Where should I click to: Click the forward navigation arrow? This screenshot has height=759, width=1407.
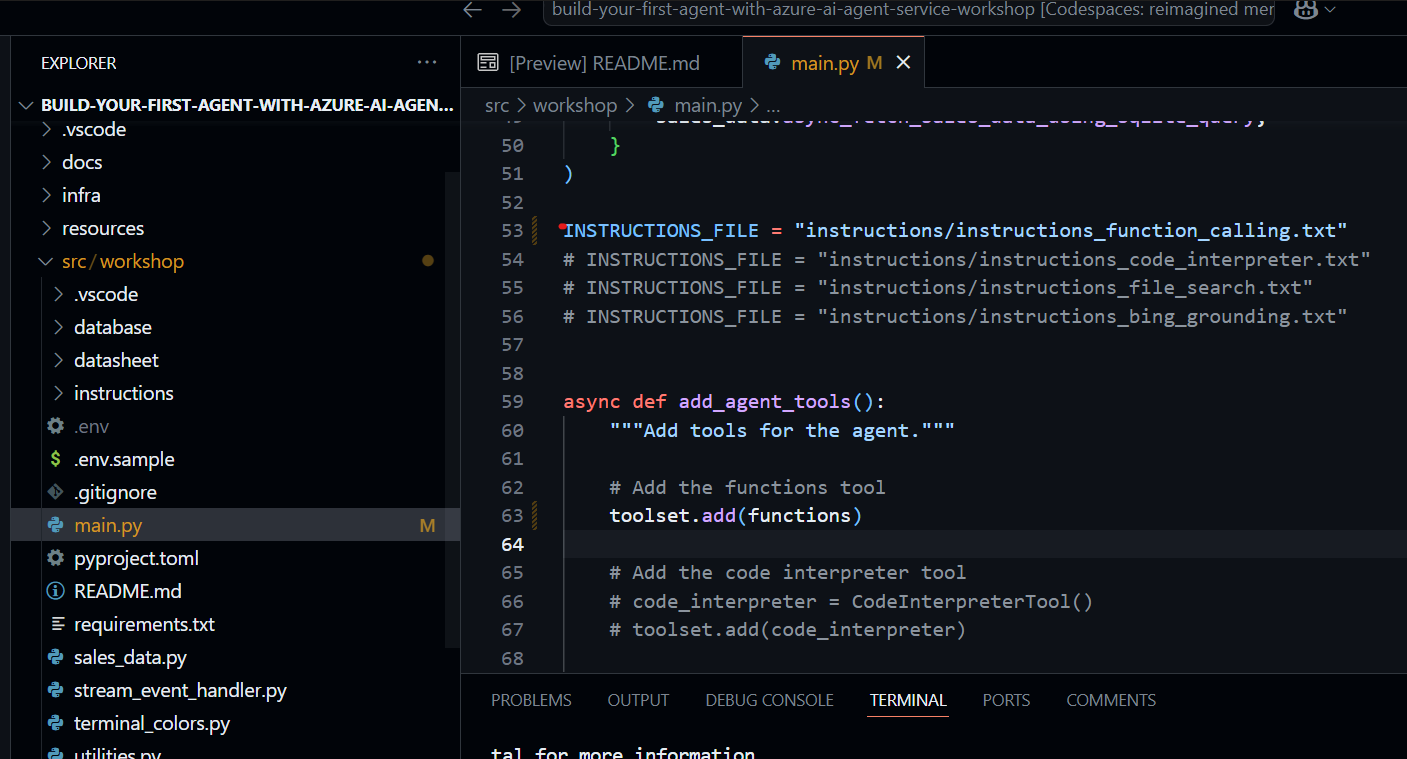point(511,10)
